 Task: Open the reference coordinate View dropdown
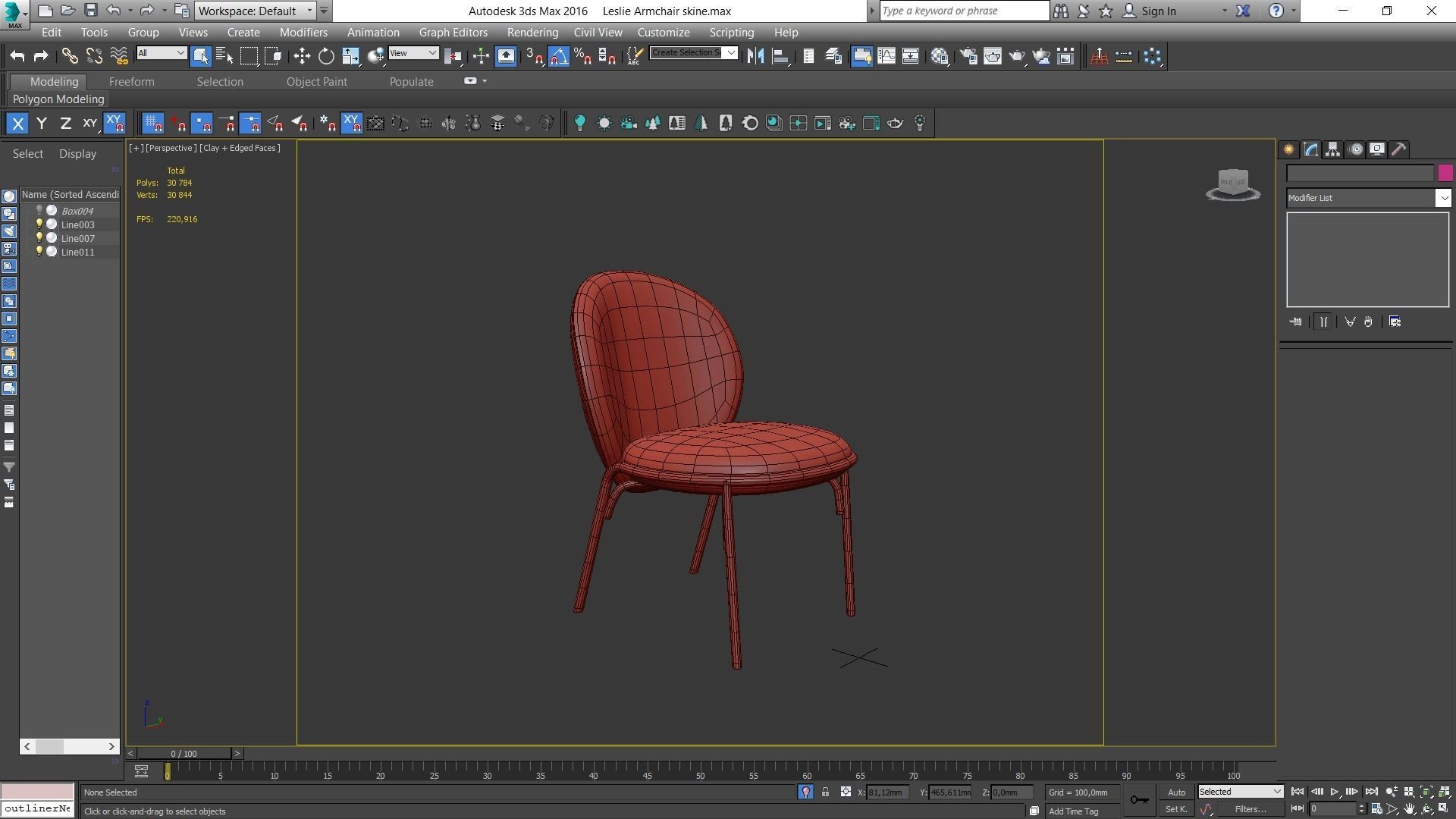coord(413,52)
